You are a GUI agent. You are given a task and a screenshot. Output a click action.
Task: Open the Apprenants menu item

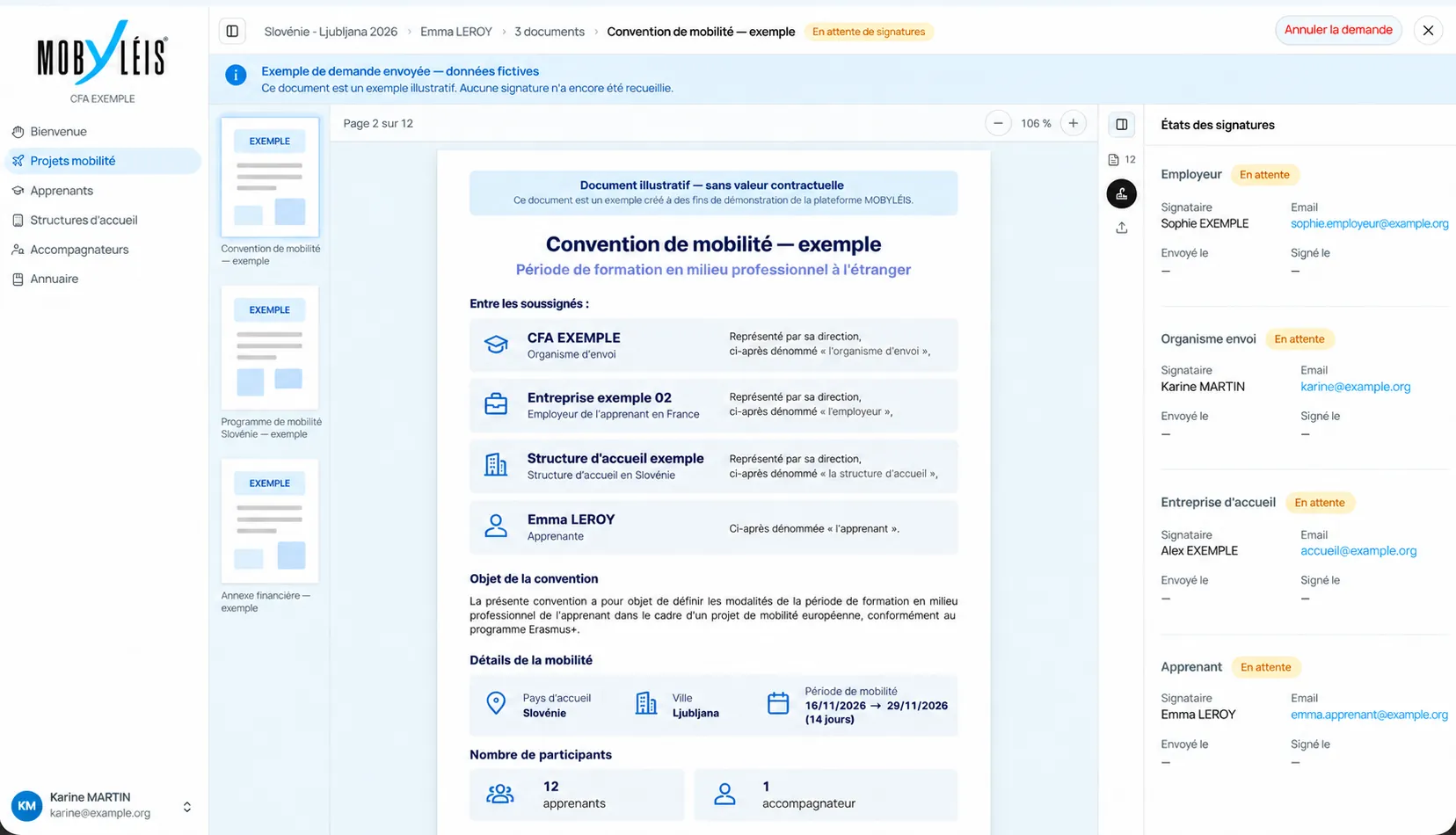[x=103, y=191]
